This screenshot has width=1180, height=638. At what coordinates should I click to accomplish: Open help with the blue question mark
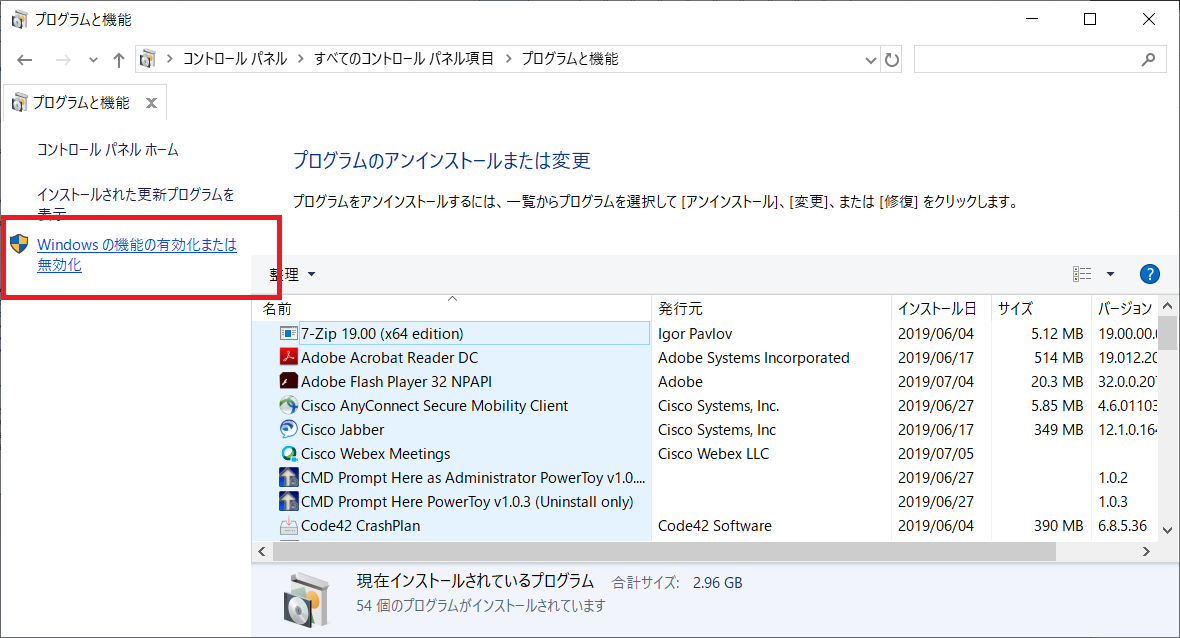coord(1149,275)
